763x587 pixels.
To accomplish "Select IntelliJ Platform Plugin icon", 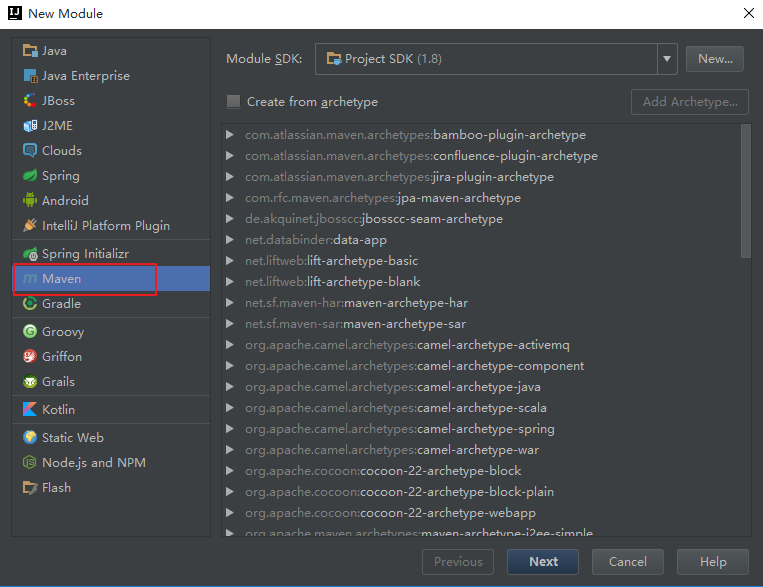I will coord(30,225).
